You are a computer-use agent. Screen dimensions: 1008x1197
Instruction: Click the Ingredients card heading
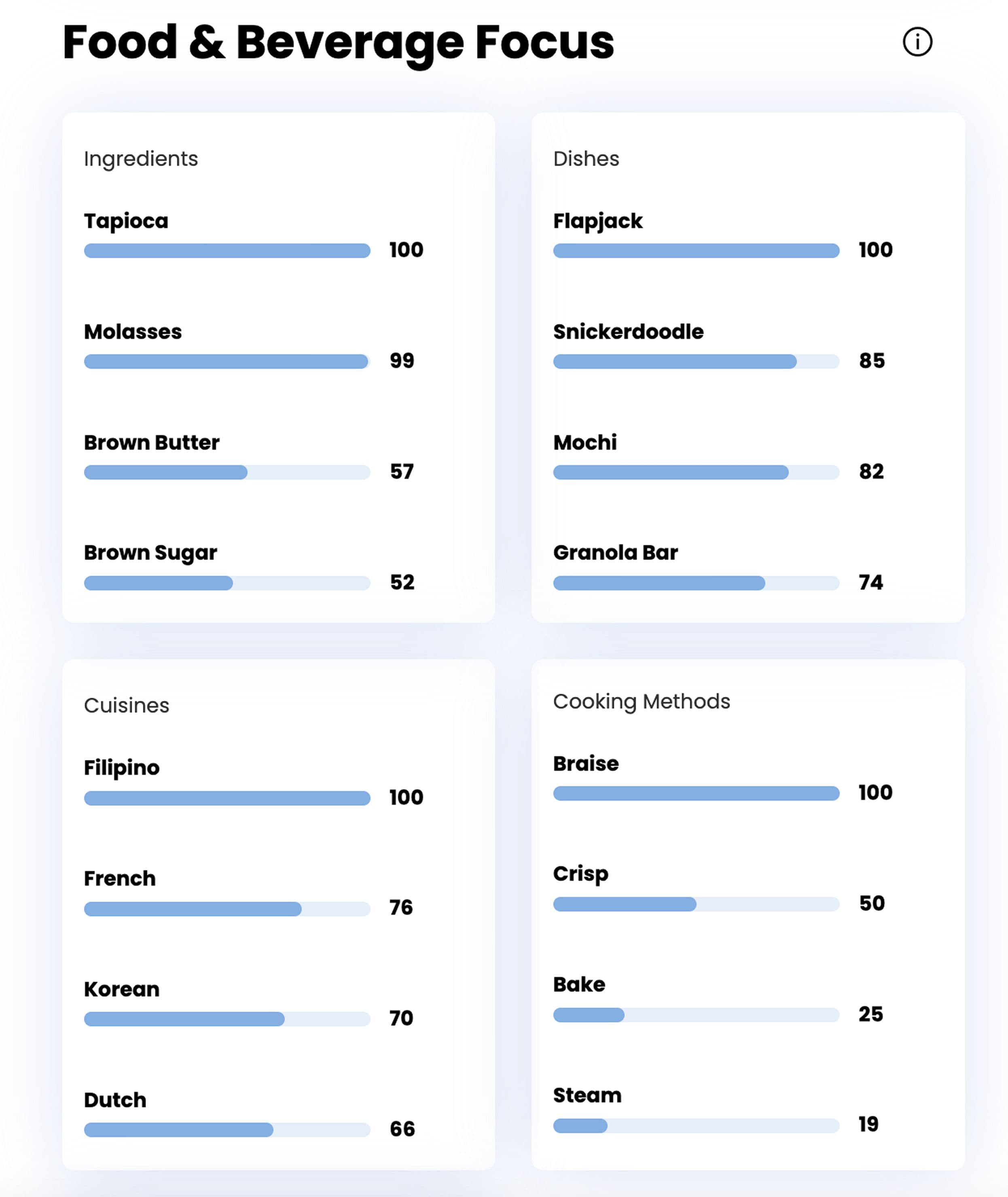tap(141, 159)
